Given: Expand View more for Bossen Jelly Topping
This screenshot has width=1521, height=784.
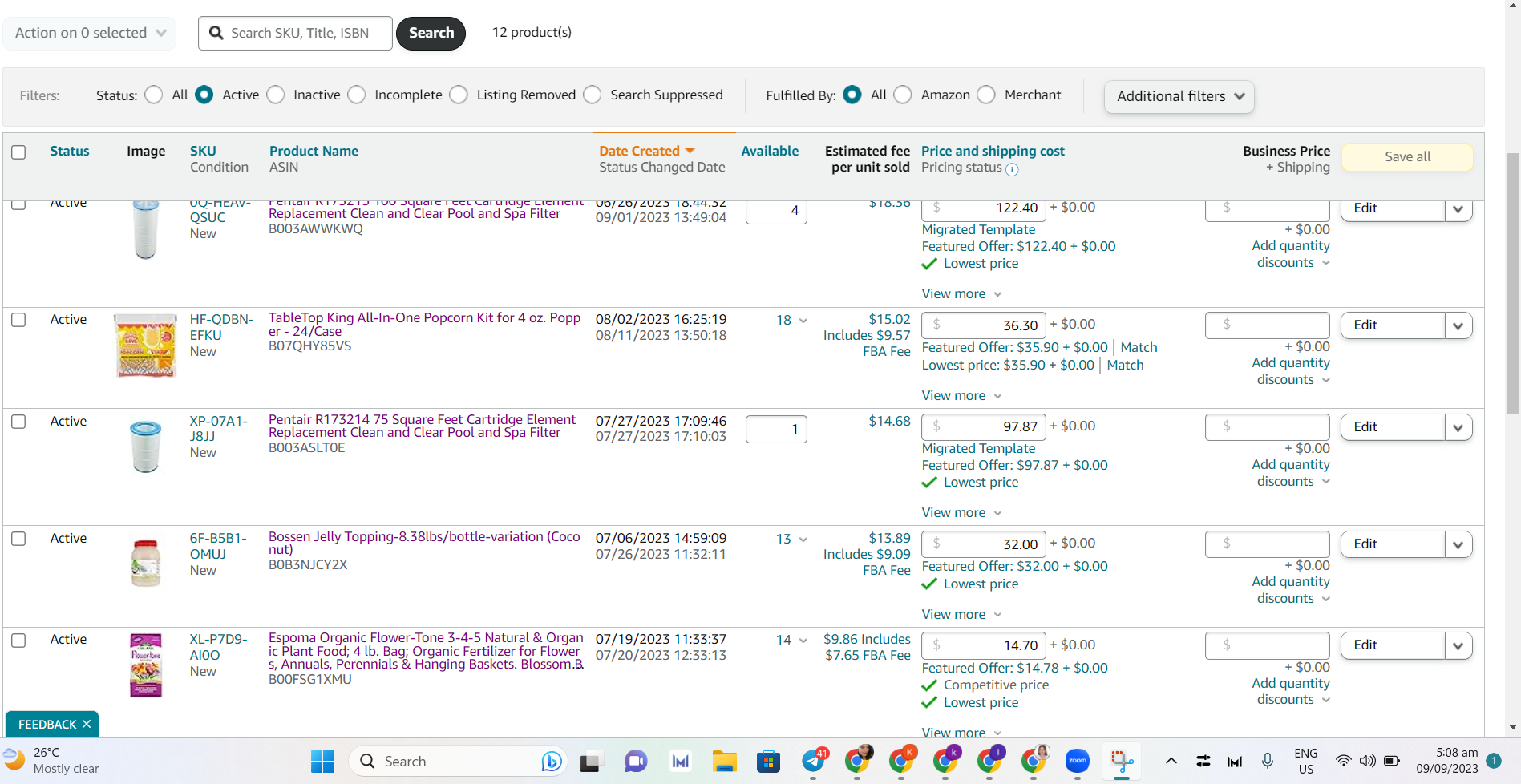Looking at the screenshot, I should coord(961,614).
